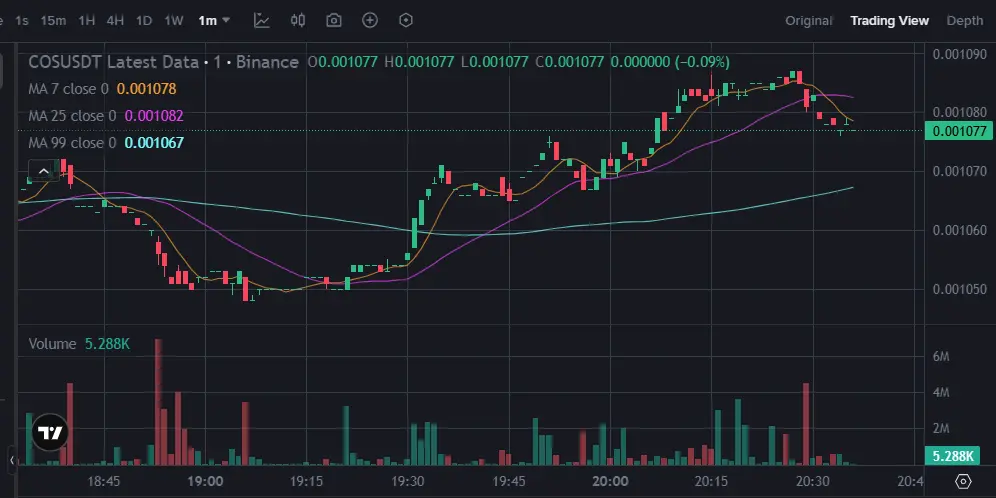Expand the left side panel arrow
Screen dimensions: 996x498
click(12, 459)
